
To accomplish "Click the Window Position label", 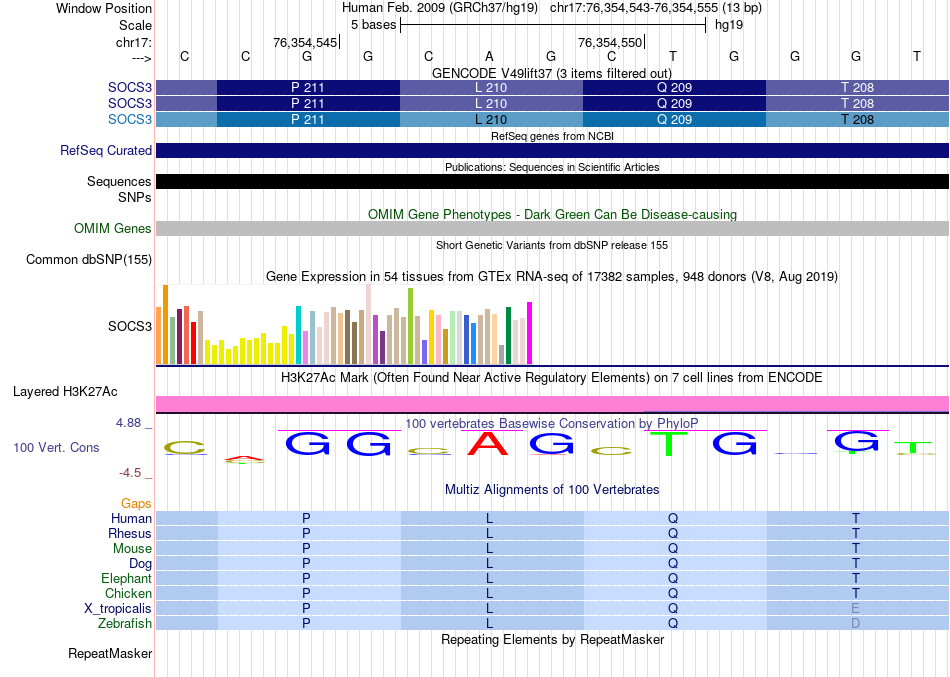I will 104,8.
